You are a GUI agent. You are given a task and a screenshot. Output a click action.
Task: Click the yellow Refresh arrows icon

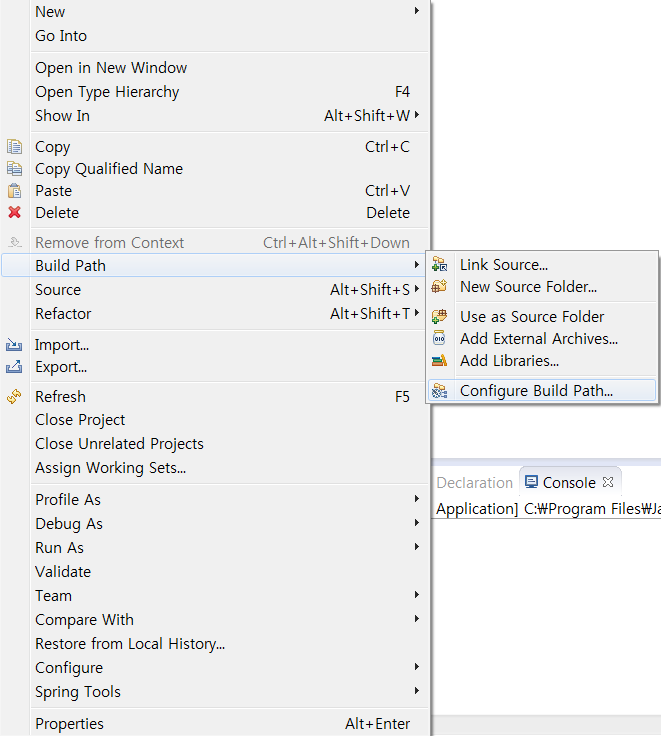14,396
